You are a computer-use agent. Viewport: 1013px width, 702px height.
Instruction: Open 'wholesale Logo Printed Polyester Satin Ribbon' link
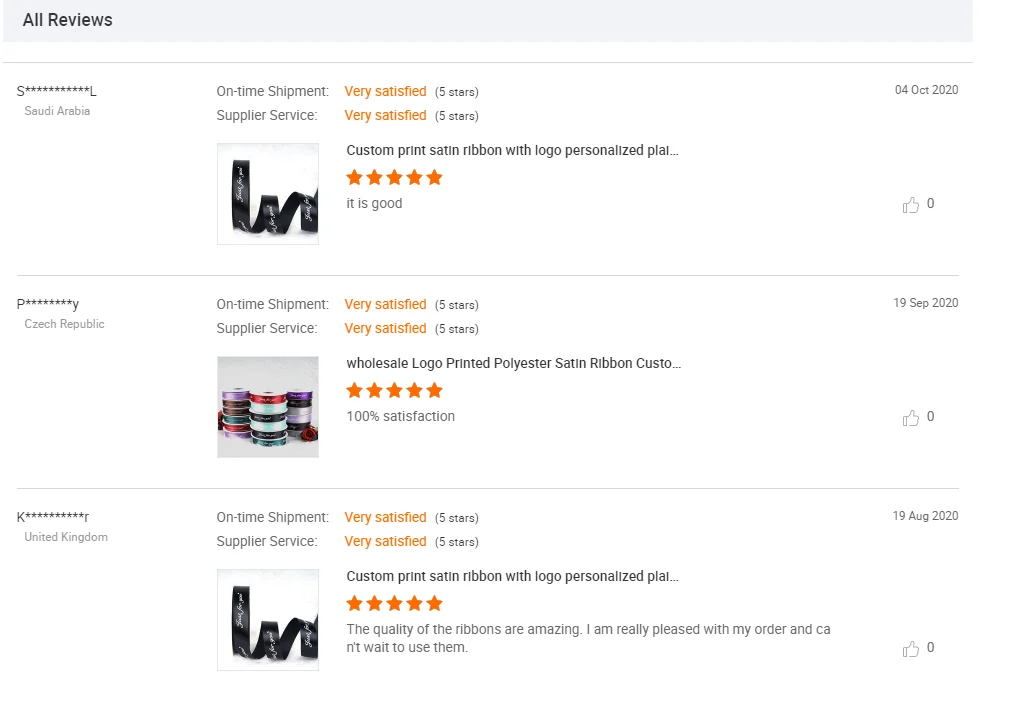tap(513, 364)
